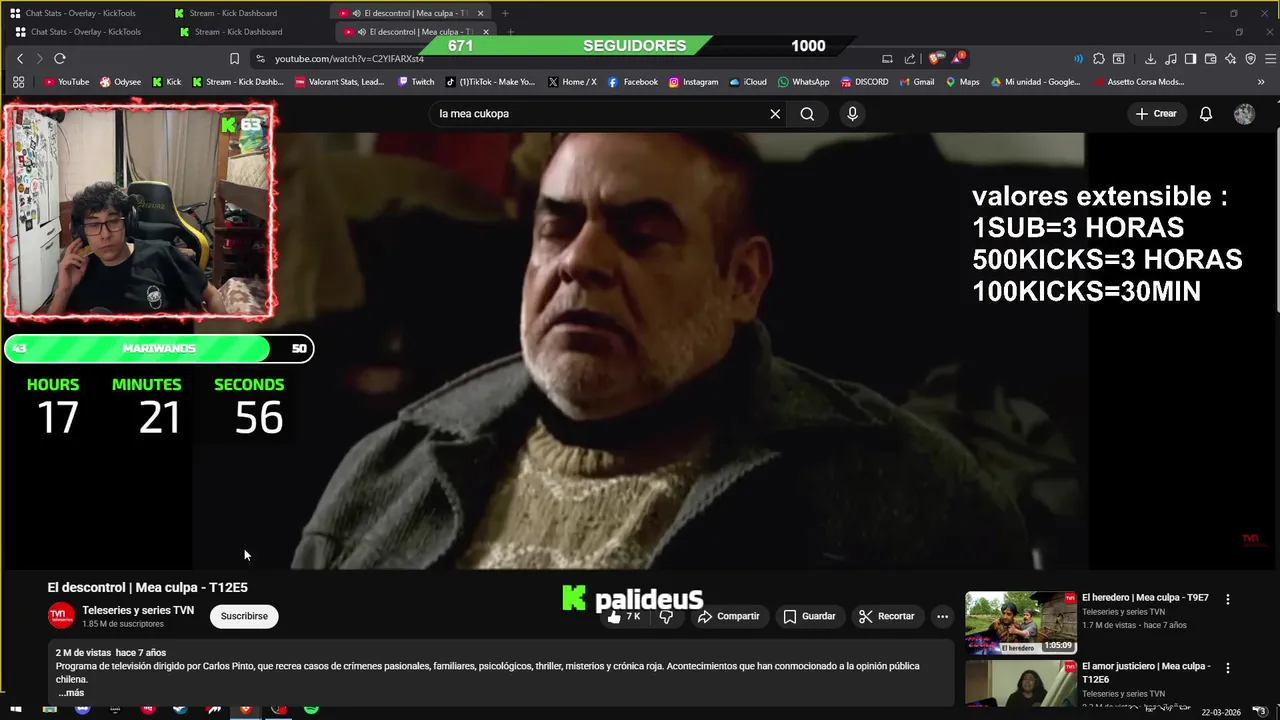
Task: Open the Crear menu button
Action: pyautogui.click(x=1156, y=114)
